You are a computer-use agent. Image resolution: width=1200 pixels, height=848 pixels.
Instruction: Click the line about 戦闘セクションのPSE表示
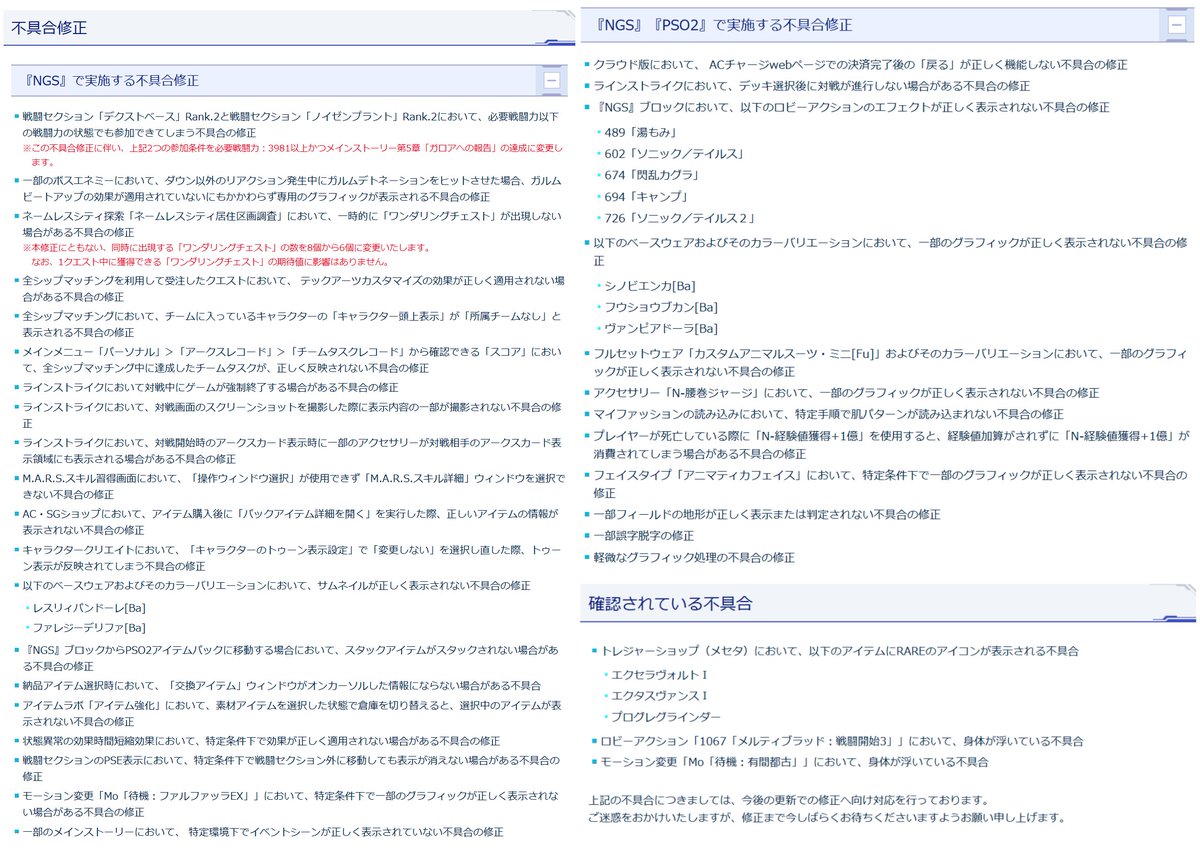(292, 768)
